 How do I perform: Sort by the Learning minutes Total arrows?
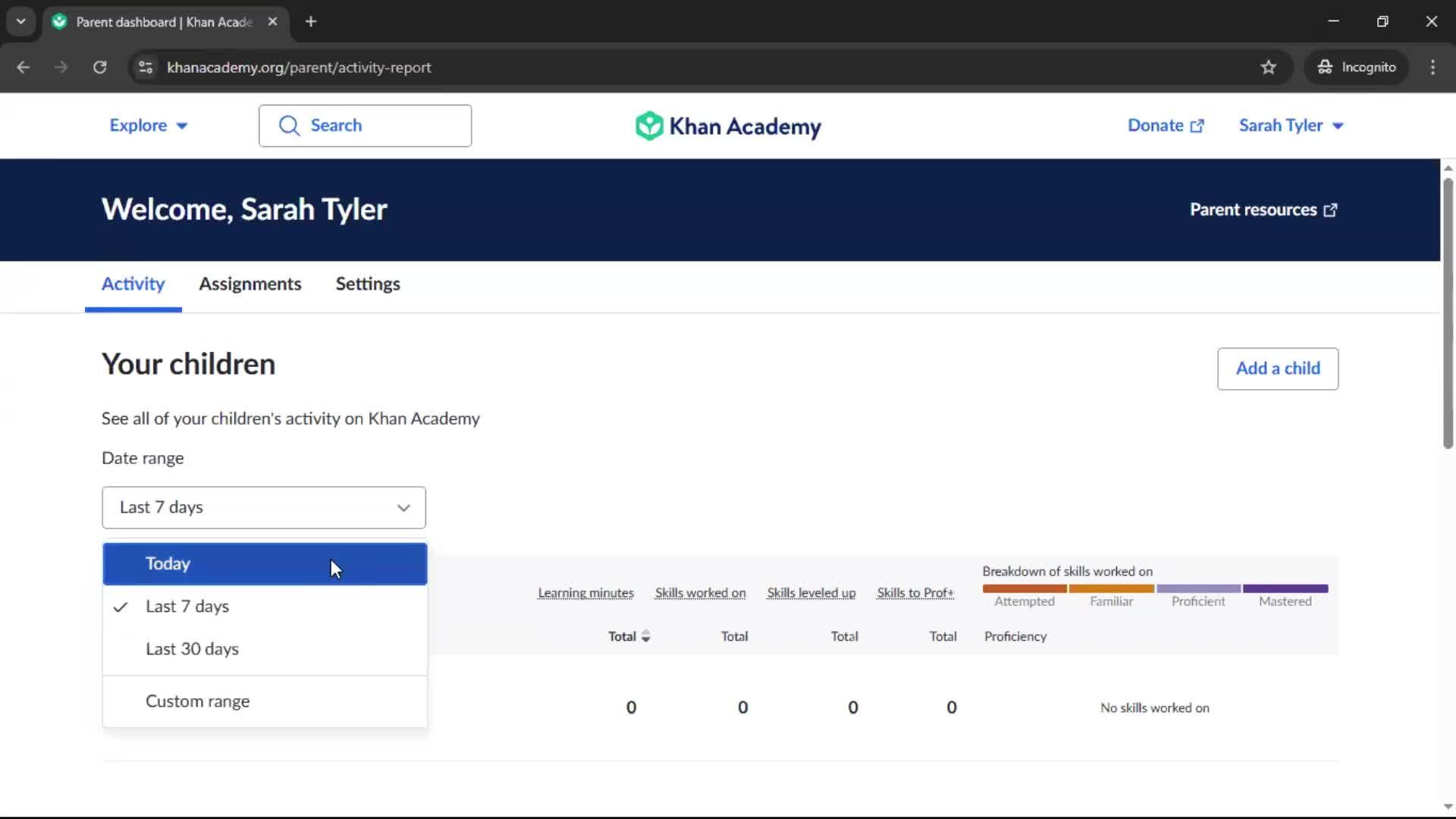(x=646, y=636)
